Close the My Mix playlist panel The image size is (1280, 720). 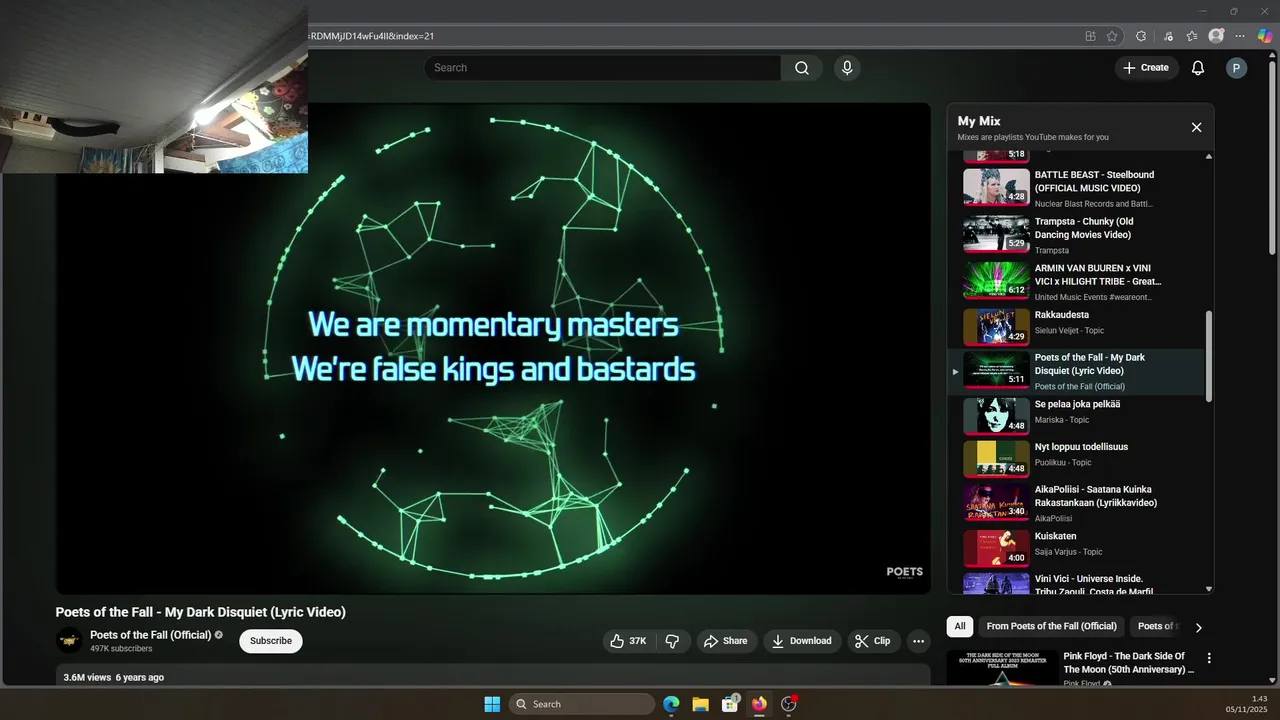(1196, 127)
